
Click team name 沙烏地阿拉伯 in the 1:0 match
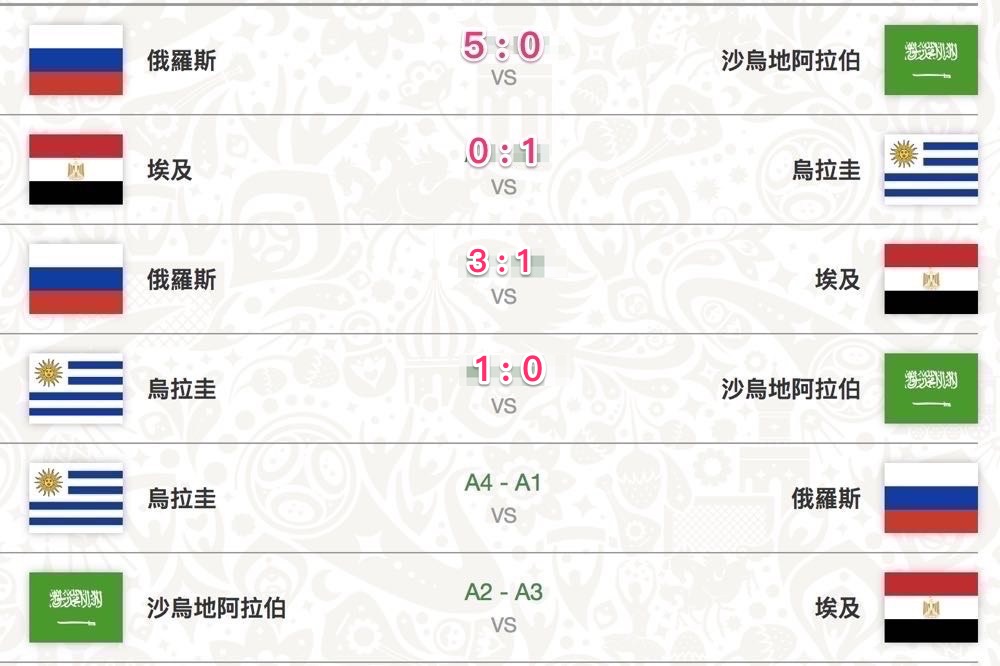tap(790, 388)
